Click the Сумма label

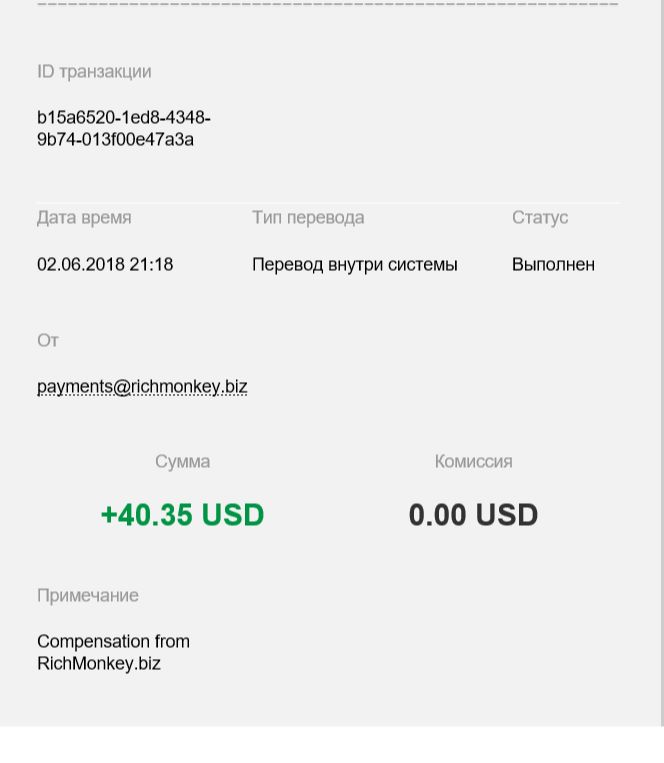[182, 462]
